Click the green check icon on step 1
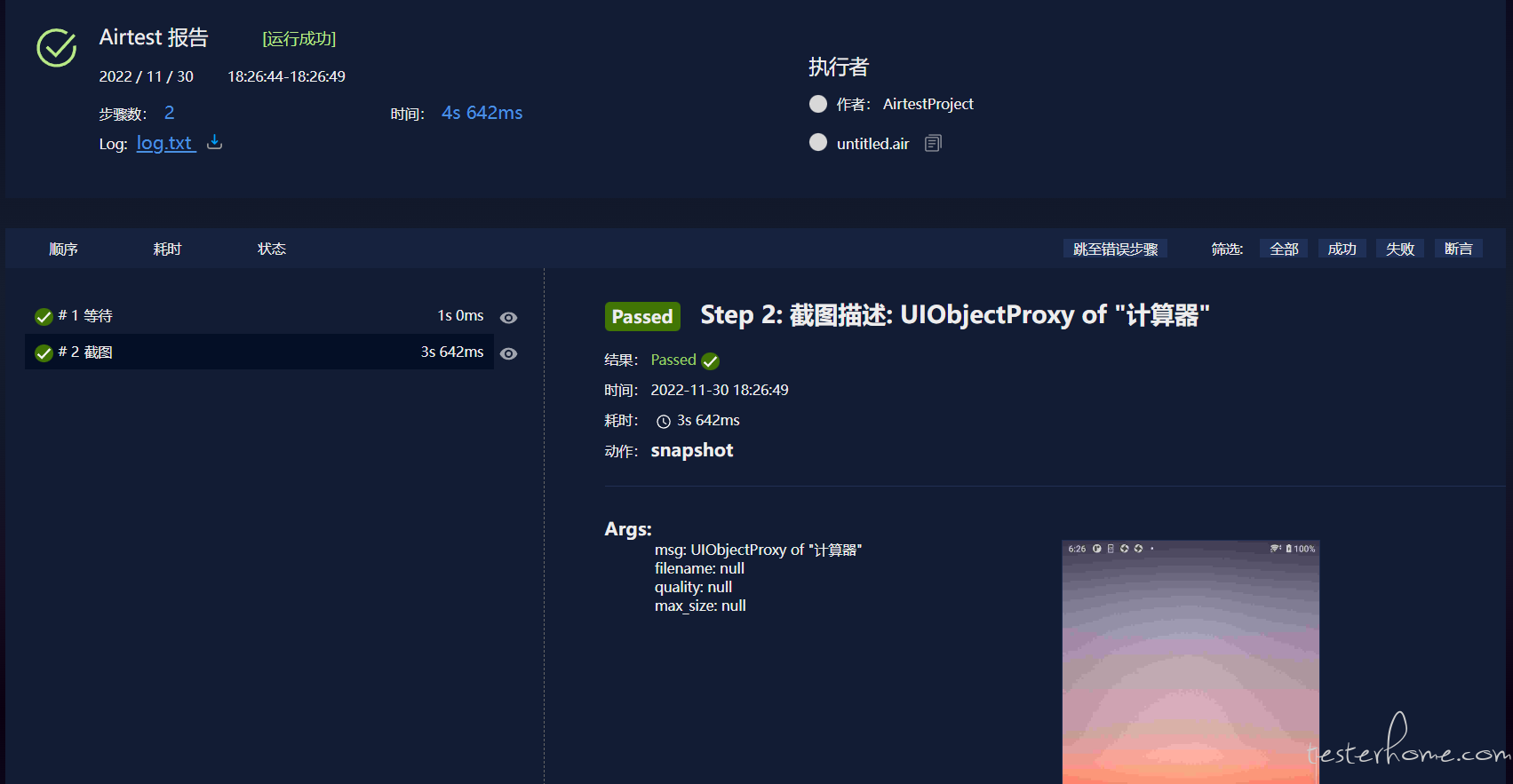This screenshot has width=1513, height=784. coord(44,317)
